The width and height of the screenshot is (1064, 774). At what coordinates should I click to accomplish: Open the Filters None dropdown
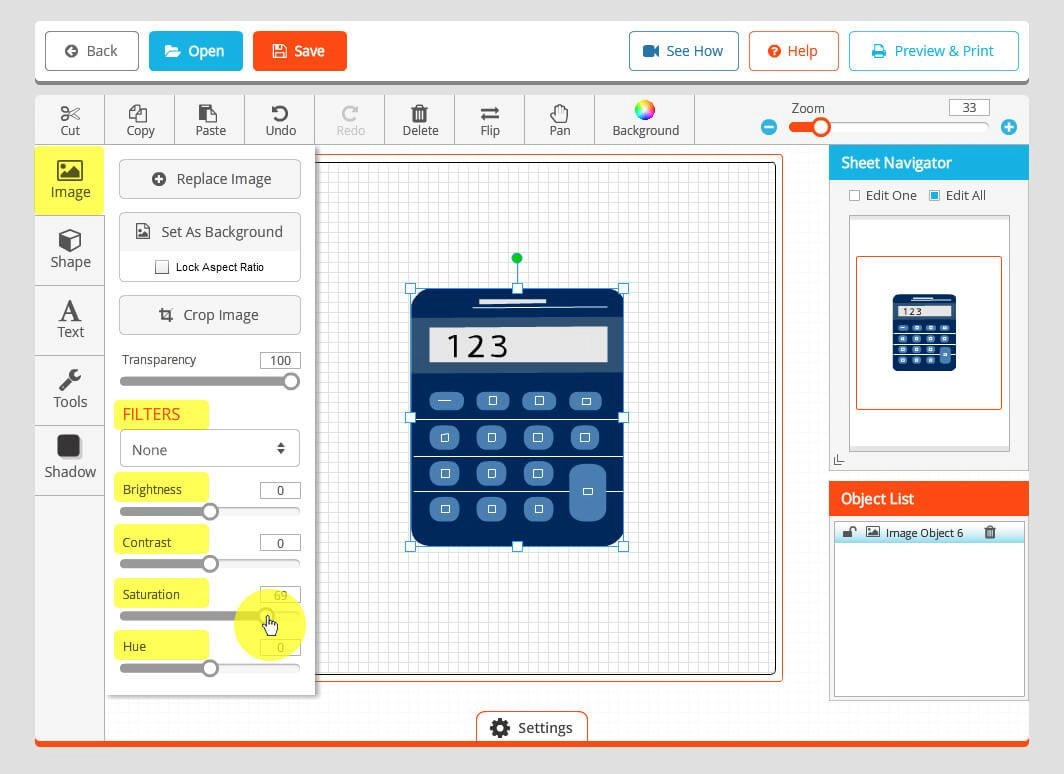pos(210,449)
